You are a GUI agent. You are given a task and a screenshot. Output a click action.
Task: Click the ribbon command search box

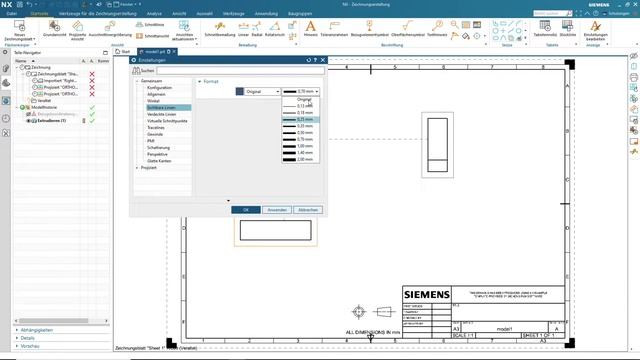click(x=553, y=13)
